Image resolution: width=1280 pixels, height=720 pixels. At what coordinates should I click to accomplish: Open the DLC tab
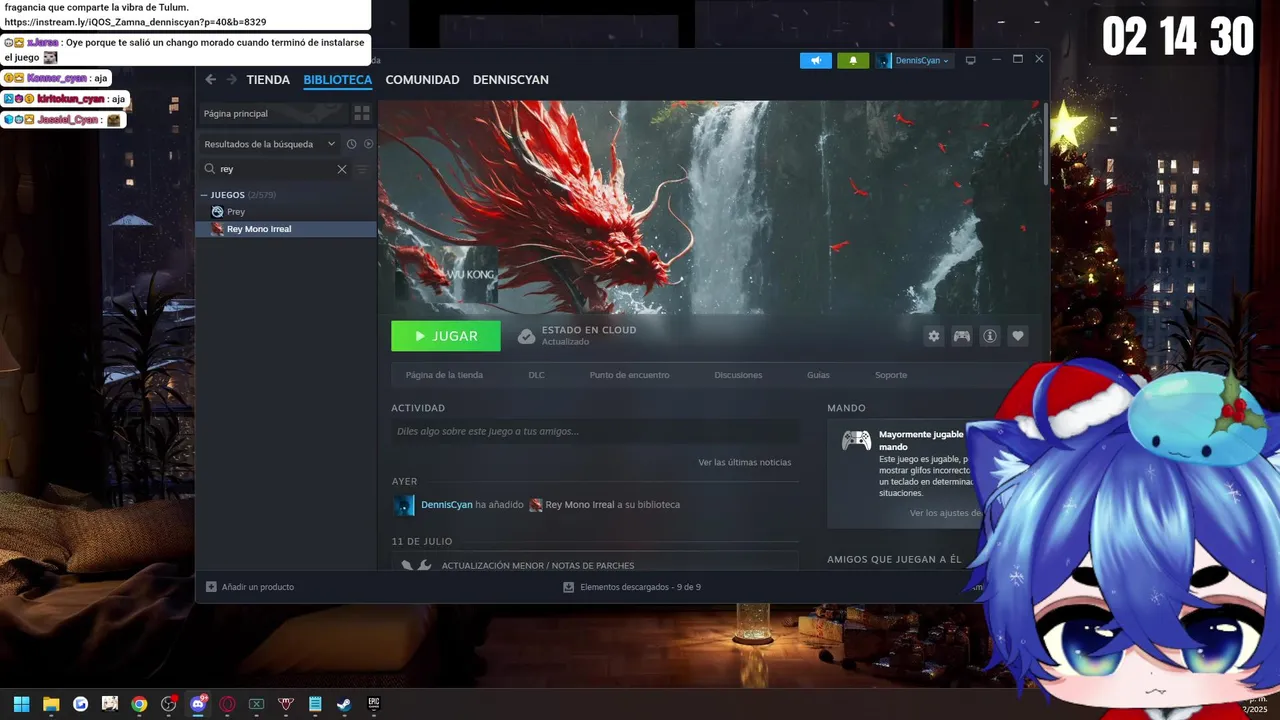536,375
